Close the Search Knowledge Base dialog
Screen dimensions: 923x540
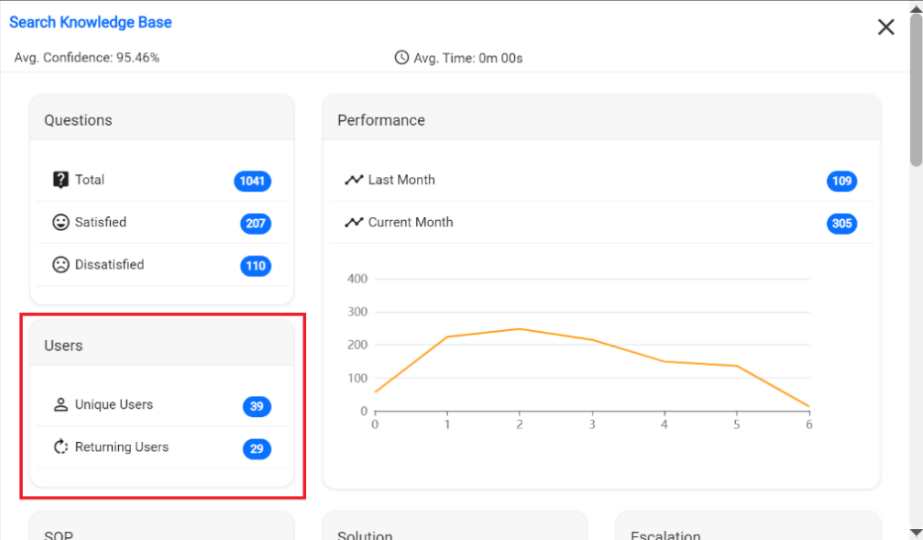886,27
